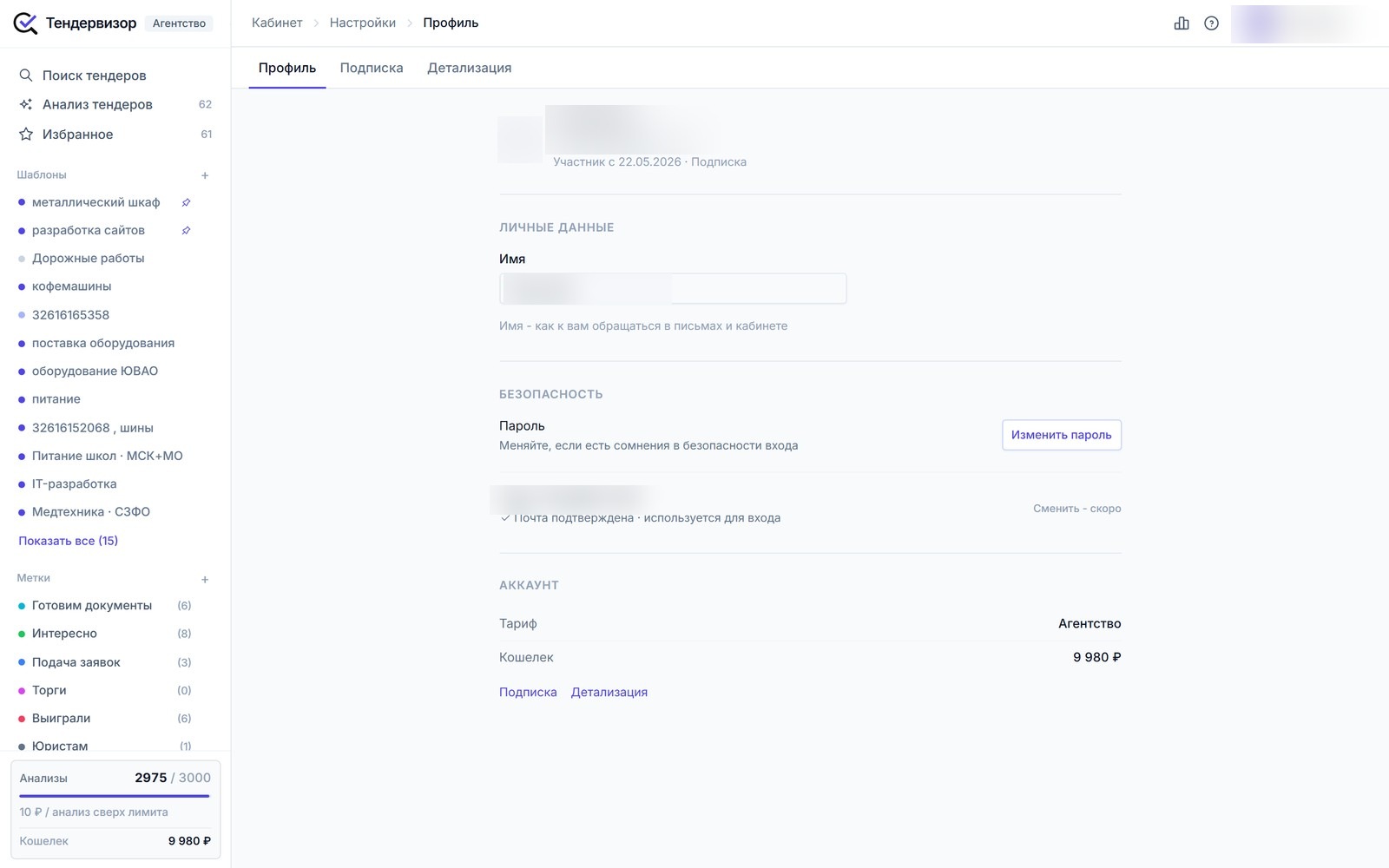Click the Сменить - скоро text
Image resolution: width=1389 pixels, height=868 pixels.
(1076, 509)
